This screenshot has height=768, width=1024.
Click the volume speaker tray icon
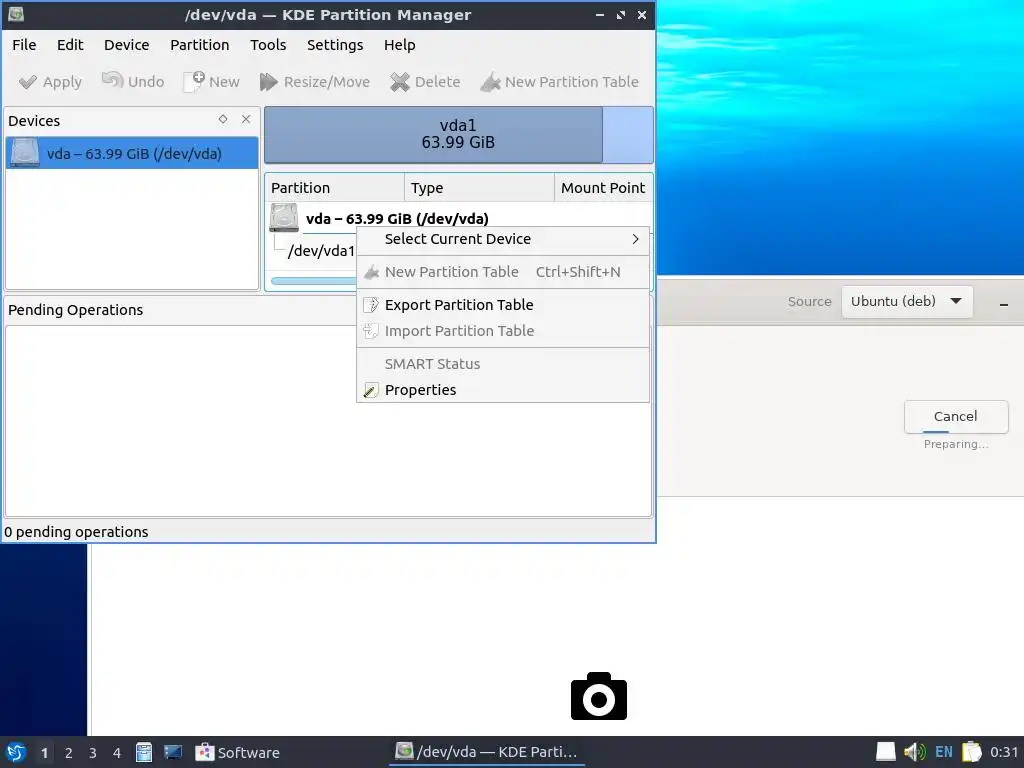pyautogui.click(x=914, y=752)
